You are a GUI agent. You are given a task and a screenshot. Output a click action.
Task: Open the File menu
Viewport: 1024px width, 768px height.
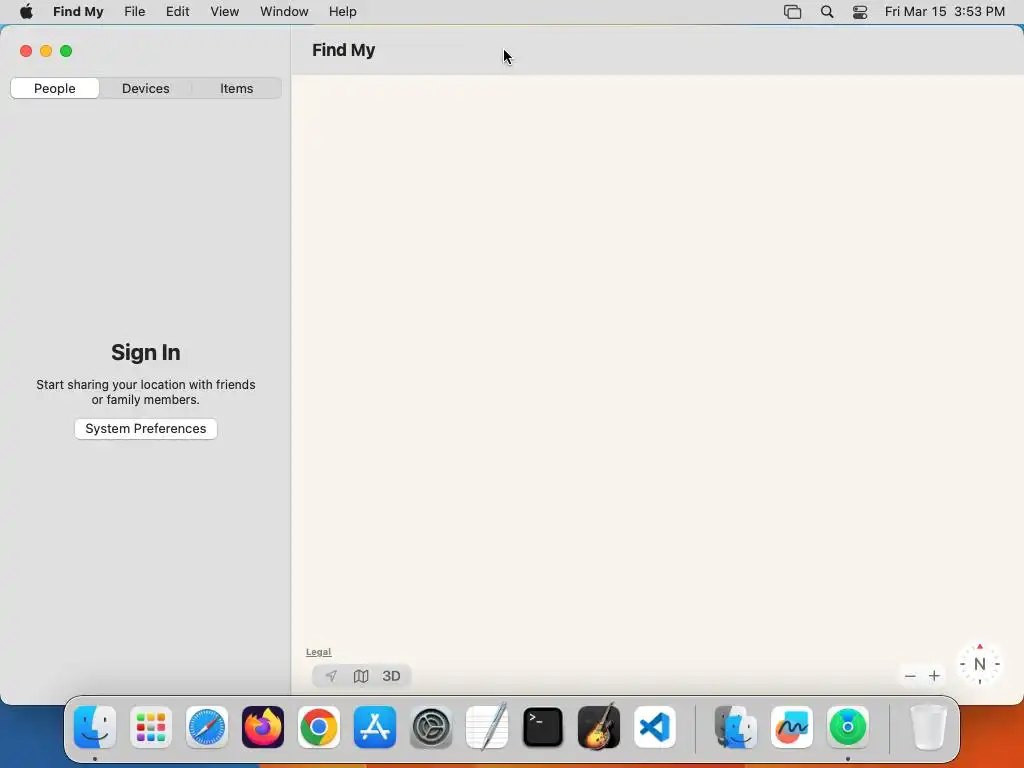[135, 12]
